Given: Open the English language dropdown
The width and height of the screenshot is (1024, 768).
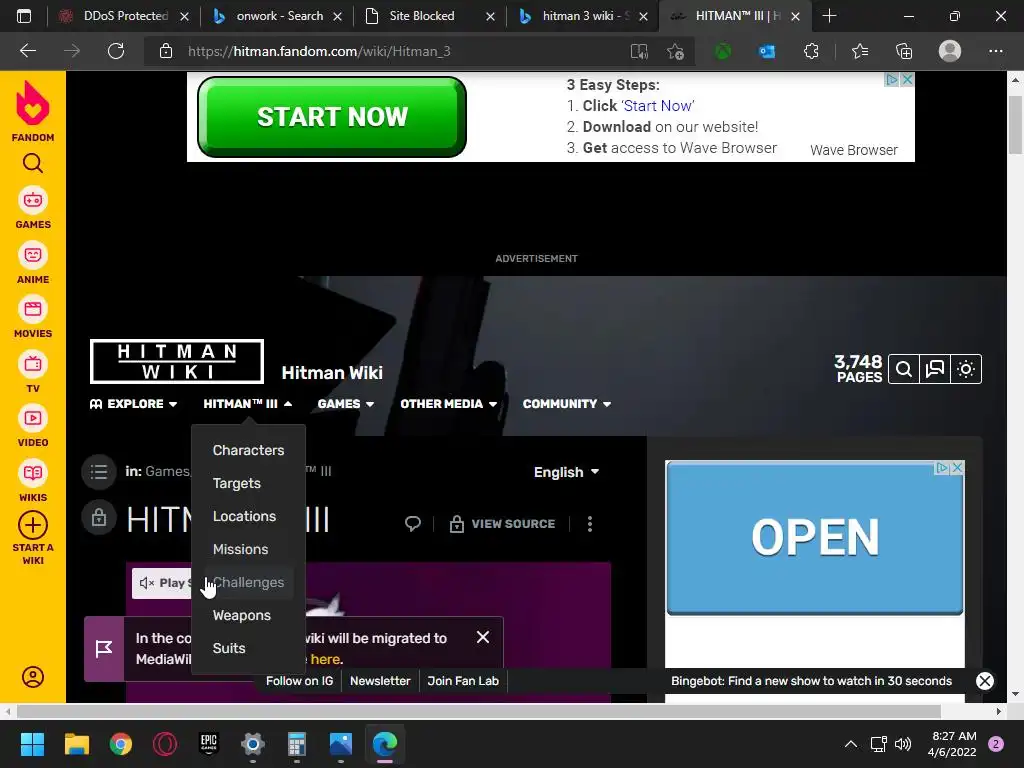Looking at the screenshot, I should pyautogui.click(x=566, y=472).
